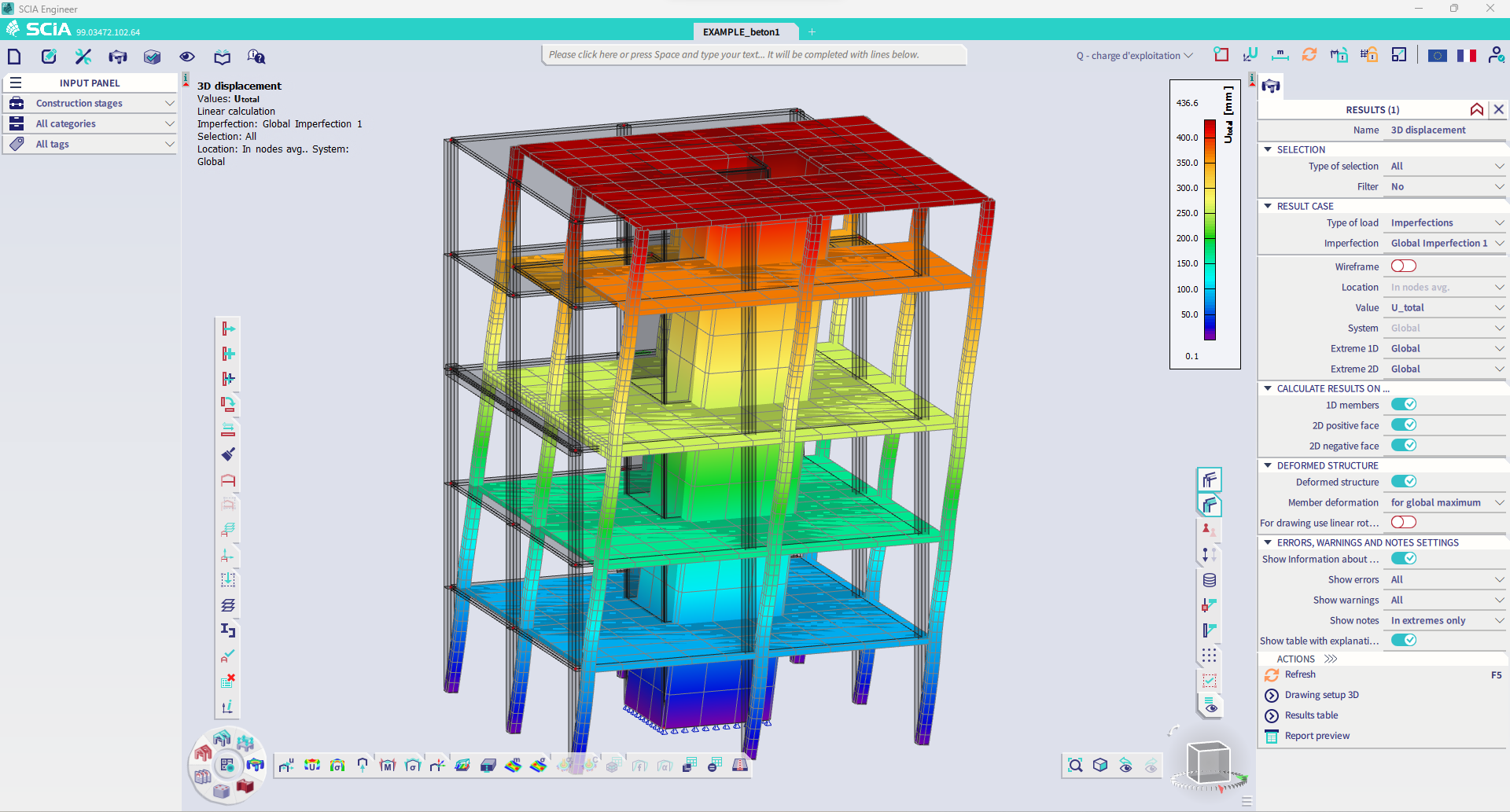Open the 3D displacement results panel icon
Image resolution: width=1510 pixels, height=812 pixels.
tap(1271, 86)
